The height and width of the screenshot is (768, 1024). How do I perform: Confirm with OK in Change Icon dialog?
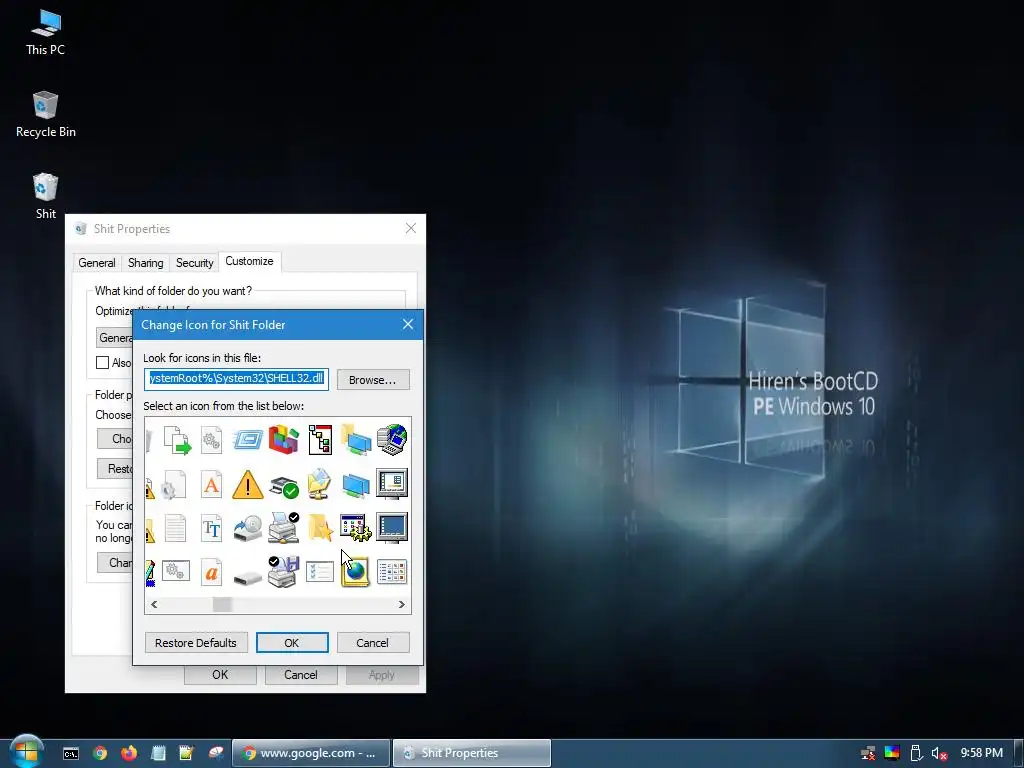292,643
